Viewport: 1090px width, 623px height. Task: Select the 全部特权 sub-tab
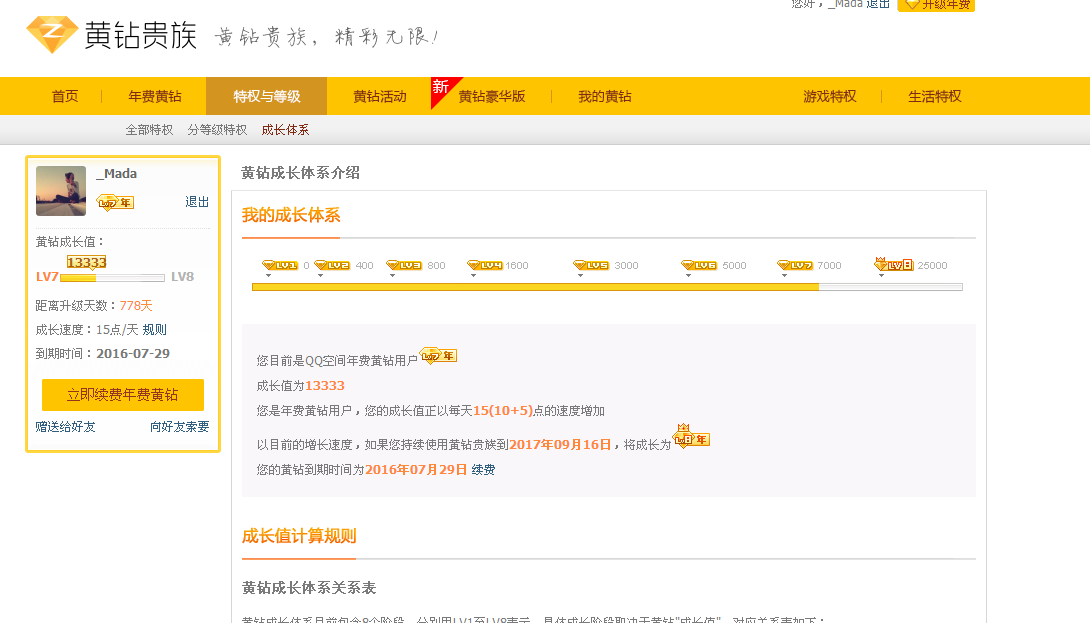[149, 130]
